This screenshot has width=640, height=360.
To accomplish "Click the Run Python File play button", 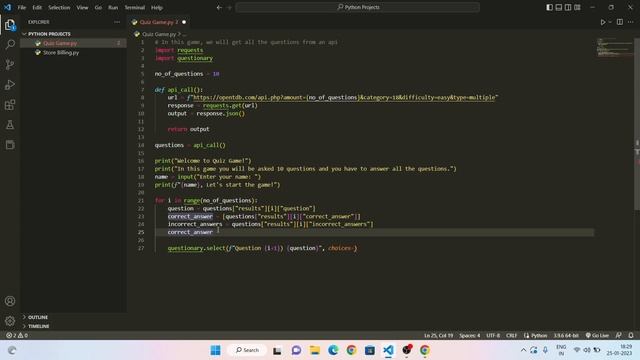I will 602,22.
